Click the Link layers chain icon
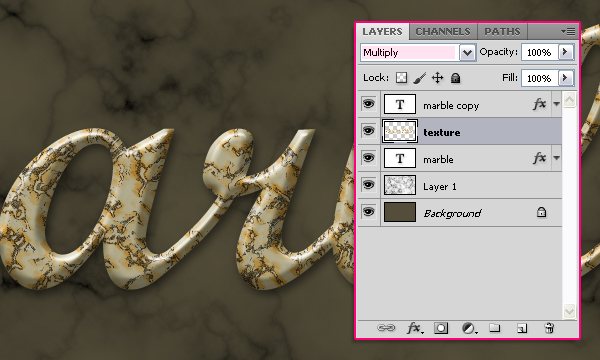The image size is (600, 360). 386,328
